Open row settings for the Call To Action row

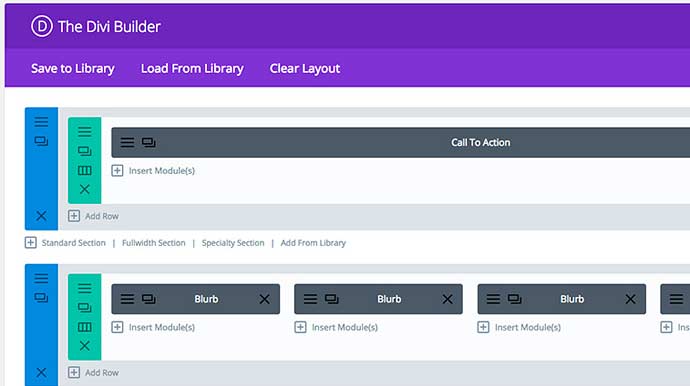click(84, 132)
